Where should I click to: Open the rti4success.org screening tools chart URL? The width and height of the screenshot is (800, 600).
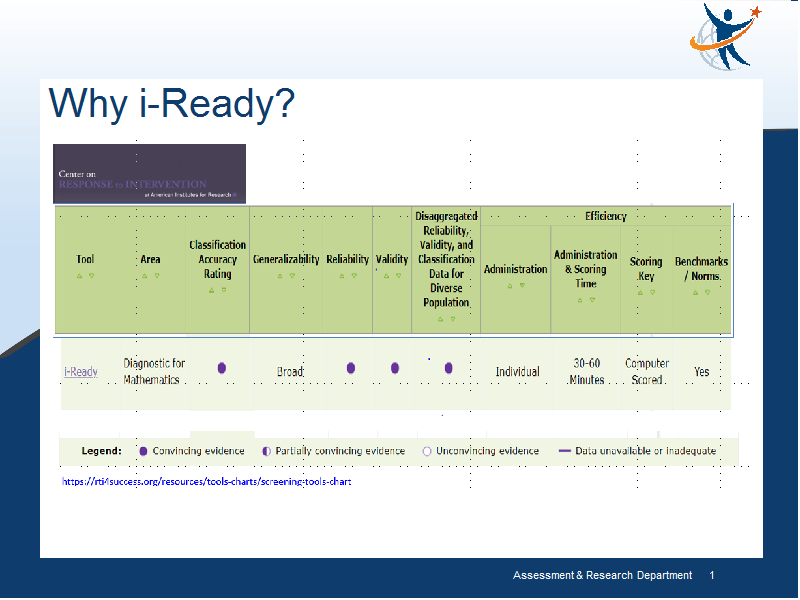206,482
